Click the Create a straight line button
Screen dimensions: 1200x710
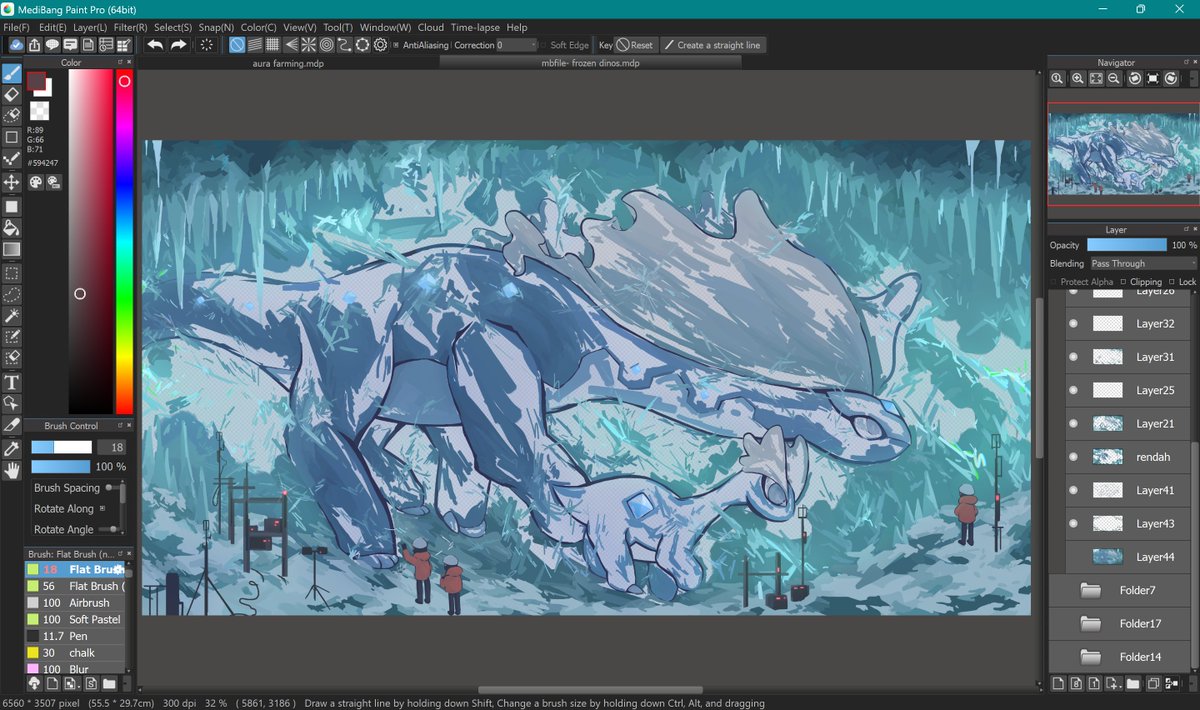[712, 45]
